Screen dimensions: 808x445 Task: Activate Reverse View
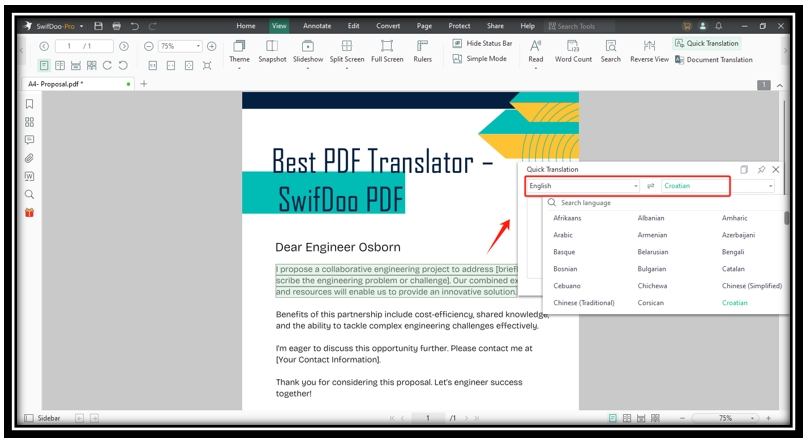click(x=649, y=52)
